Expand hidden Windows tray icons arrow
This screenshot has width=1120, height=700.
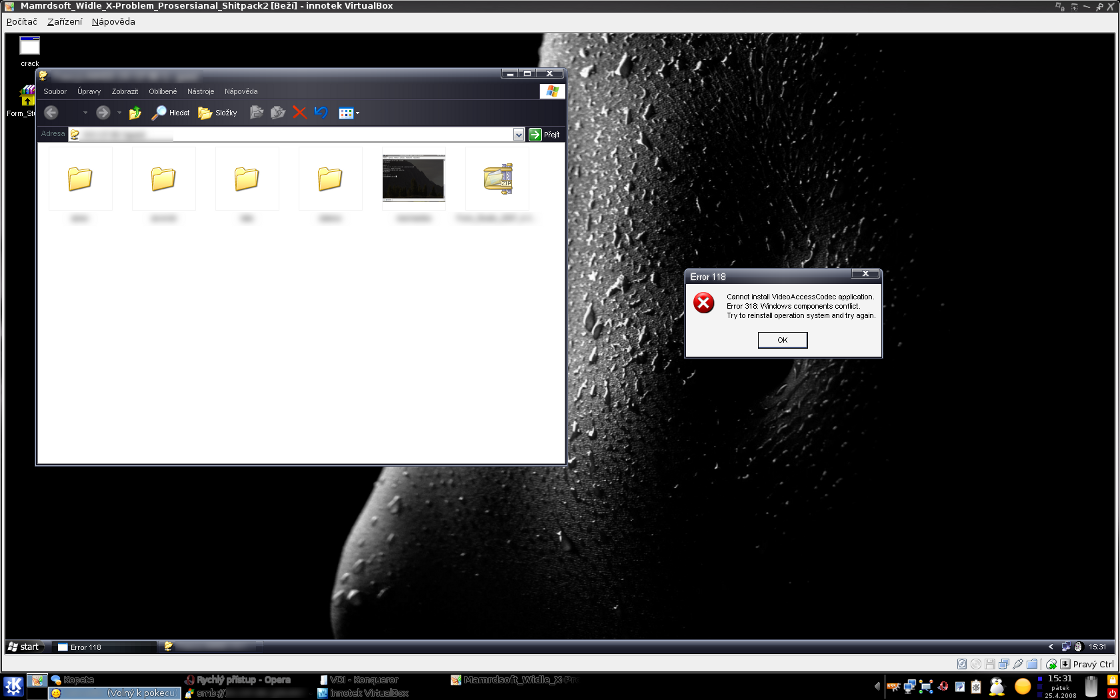(x=1051, y=647)
